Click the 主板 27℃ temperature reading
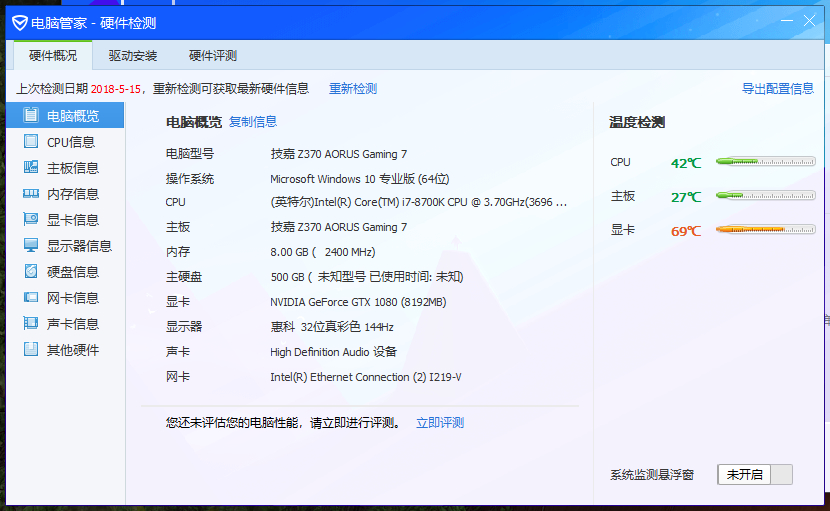 tap(686, 197)
